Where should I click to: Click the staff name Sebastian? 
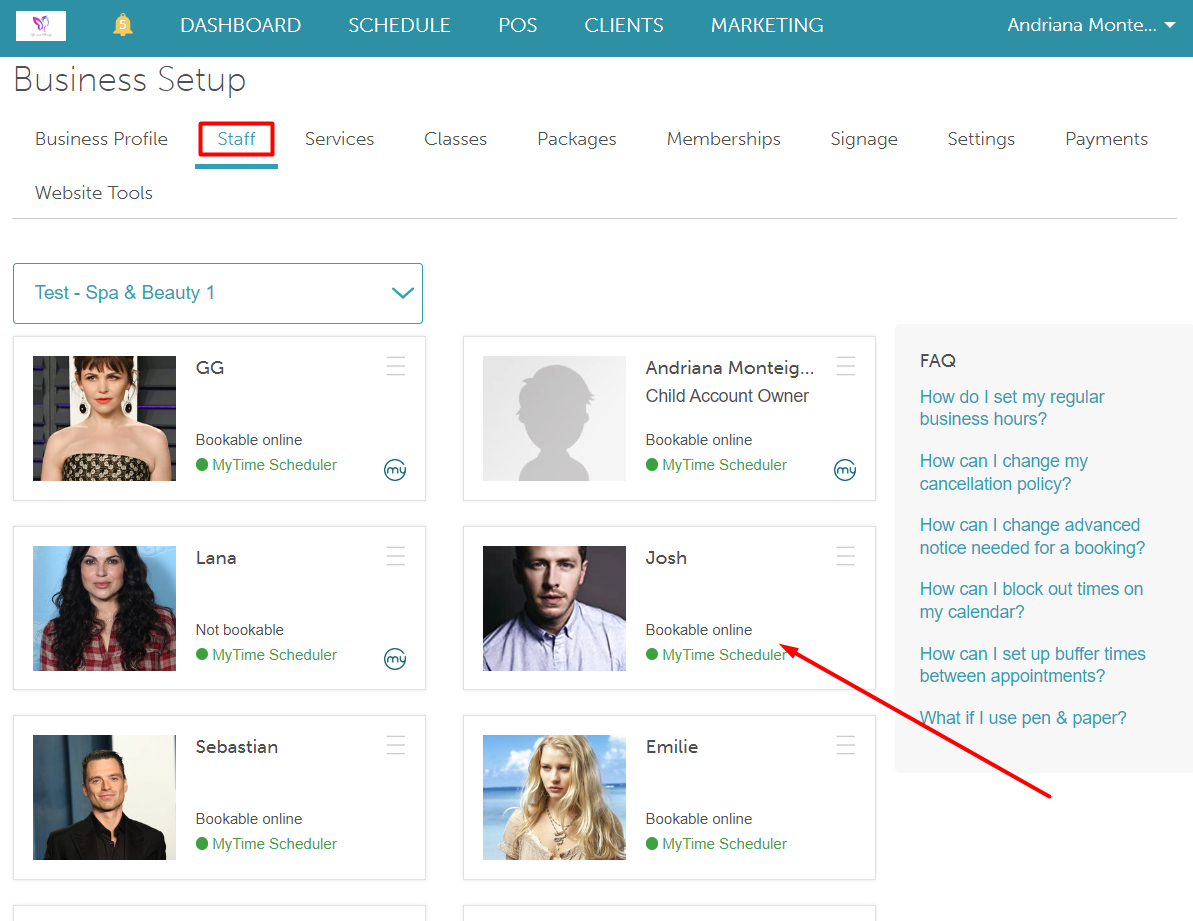point(237,747)
